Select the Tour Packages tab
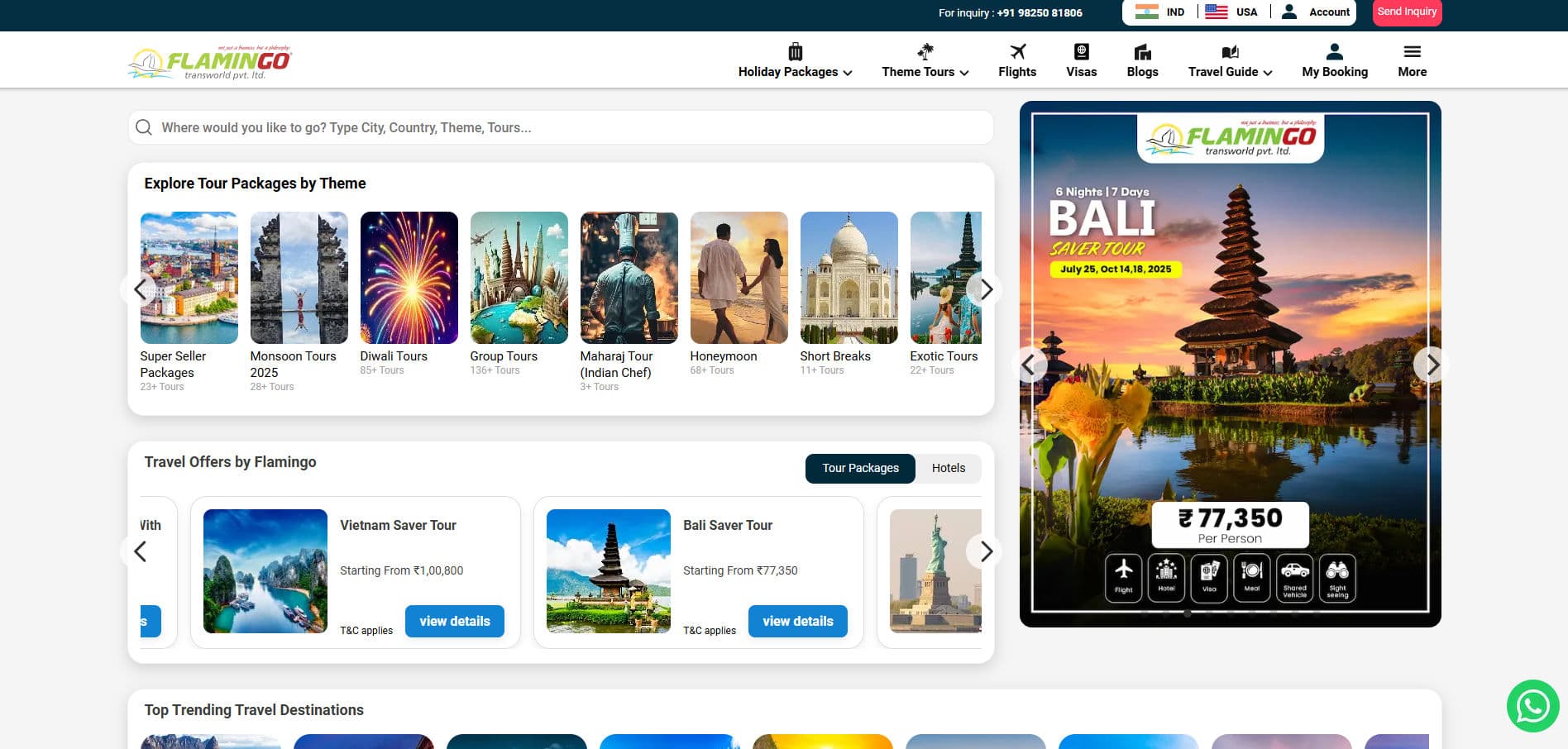Viewport: 1568px width, 749px height. point(860,468)
